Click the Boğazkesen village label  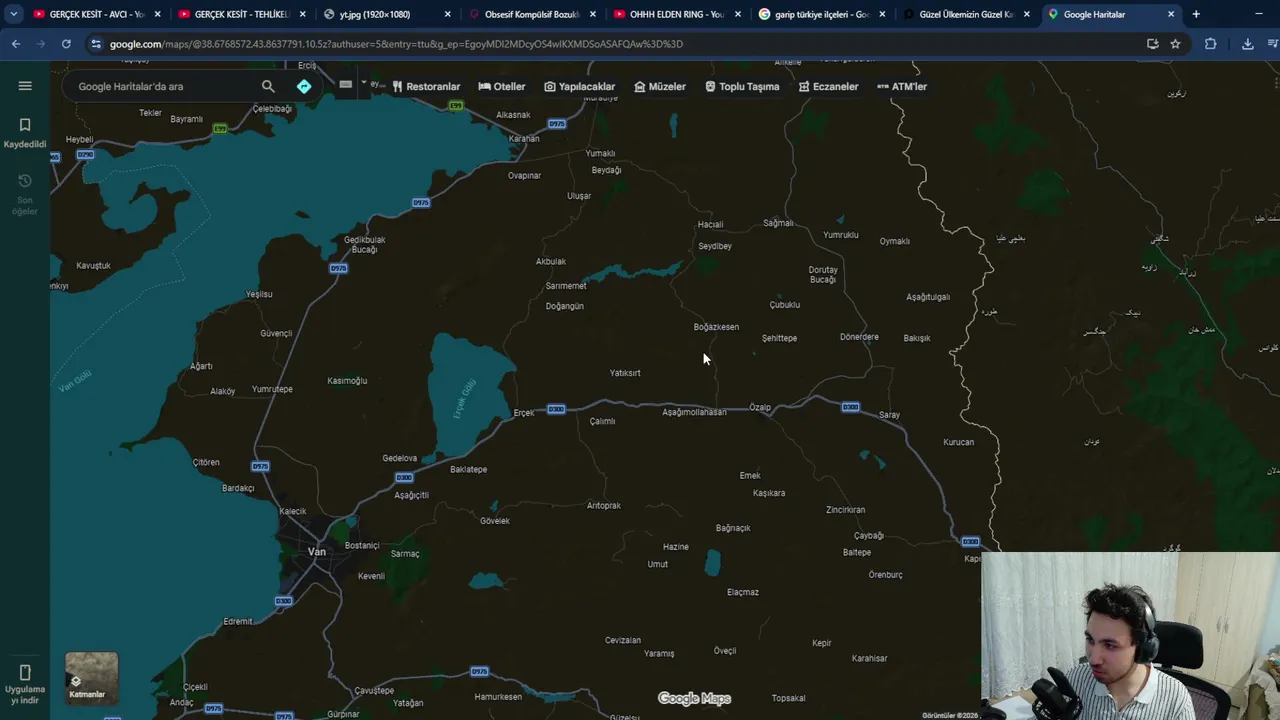716,327
